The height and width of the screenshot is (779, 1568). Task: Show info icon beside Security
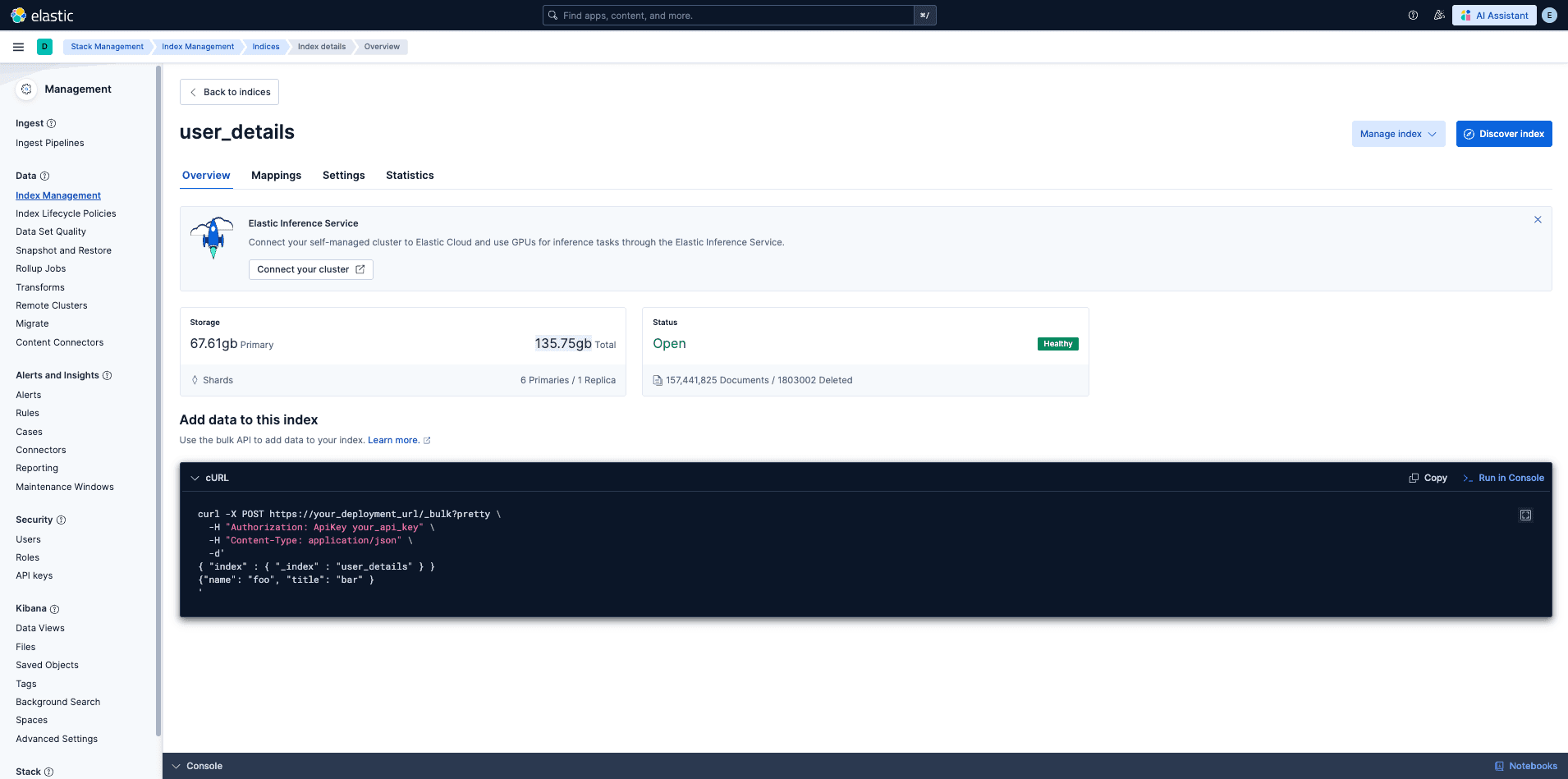[61, 520]
